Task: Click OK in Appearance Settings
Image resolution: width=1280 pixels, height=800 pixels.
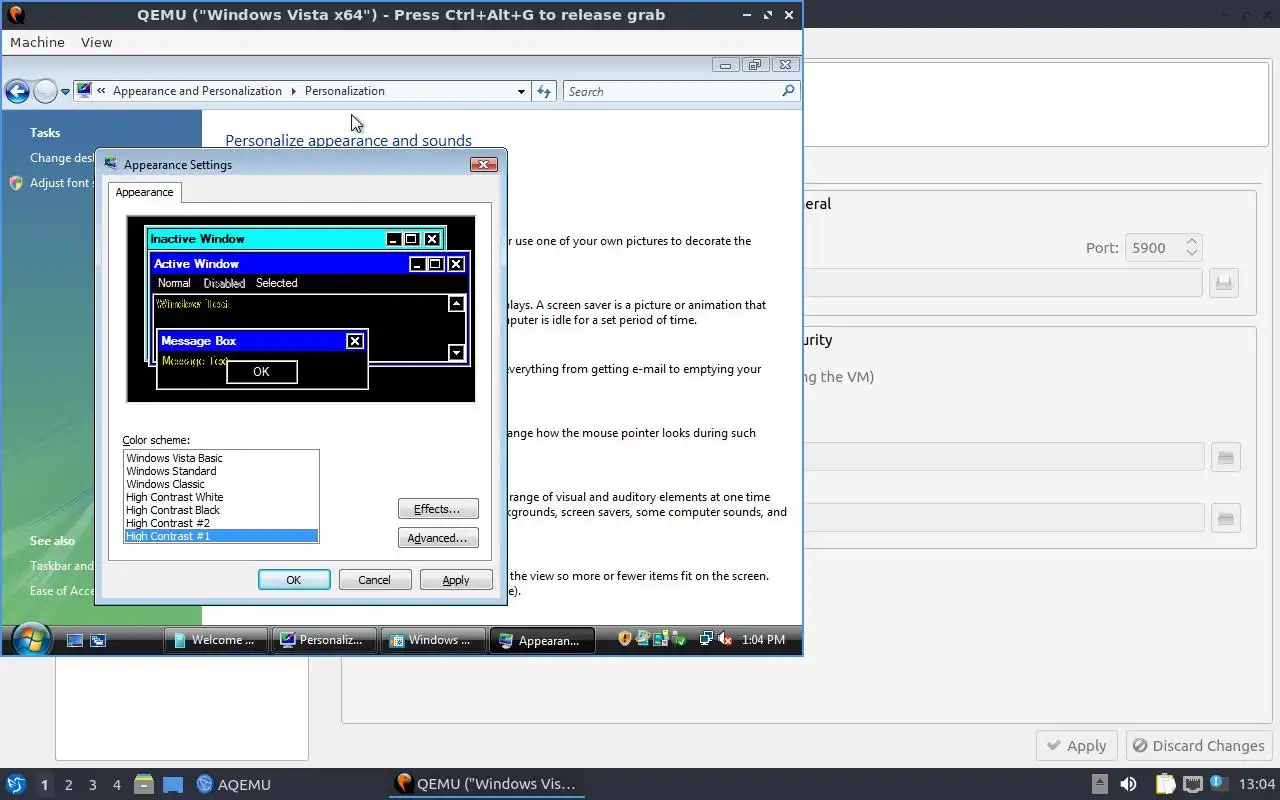Action: (294, 580)
